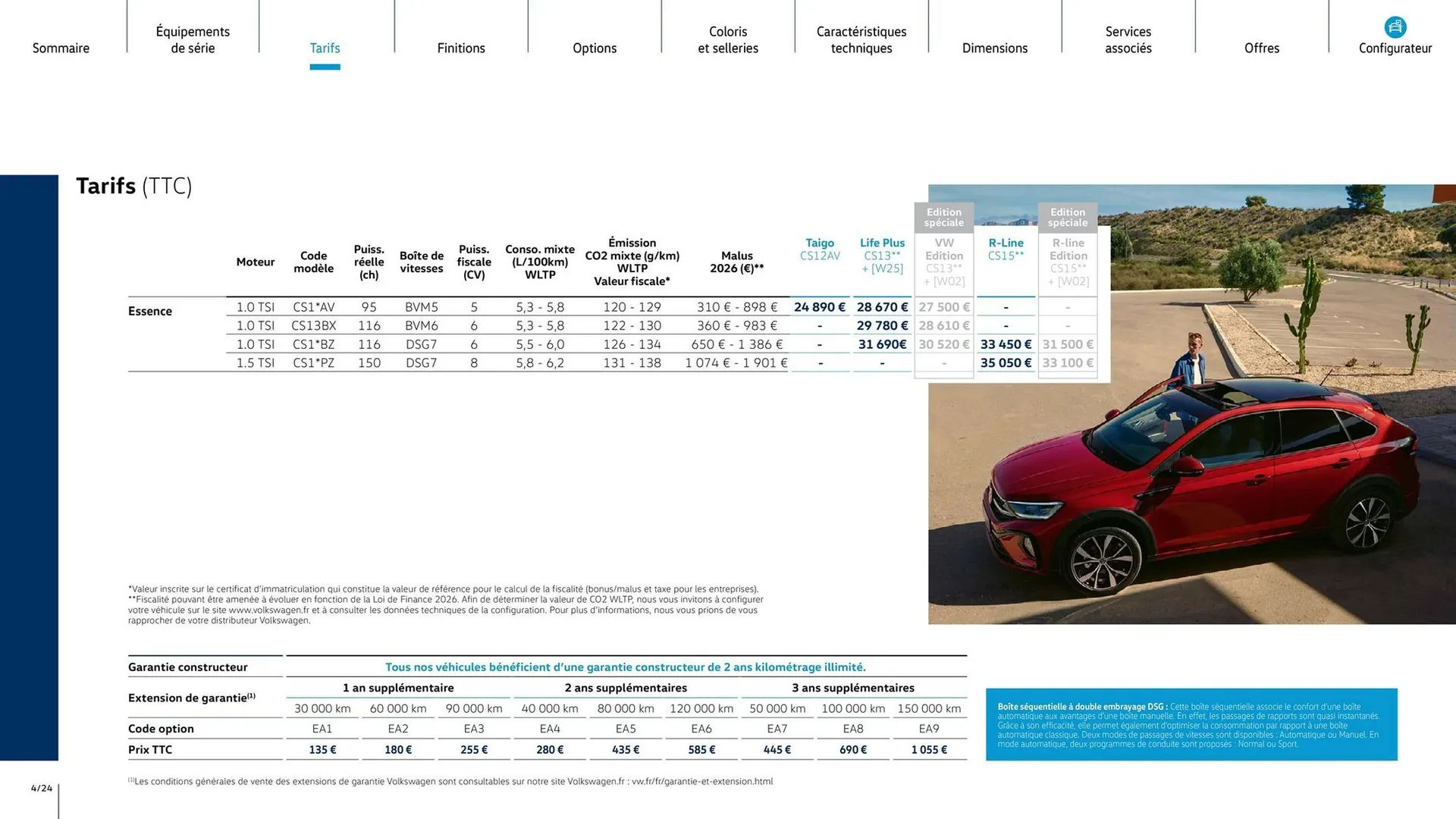The width and height of the screenshot is (1456, 819).
Task: View the Offres tab
Action: click(1262, 48)
